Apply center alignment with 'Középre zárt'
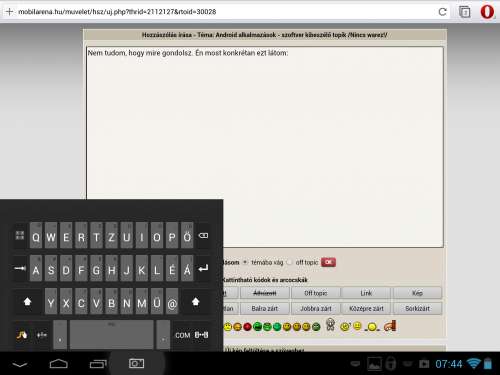 [366, 308]
